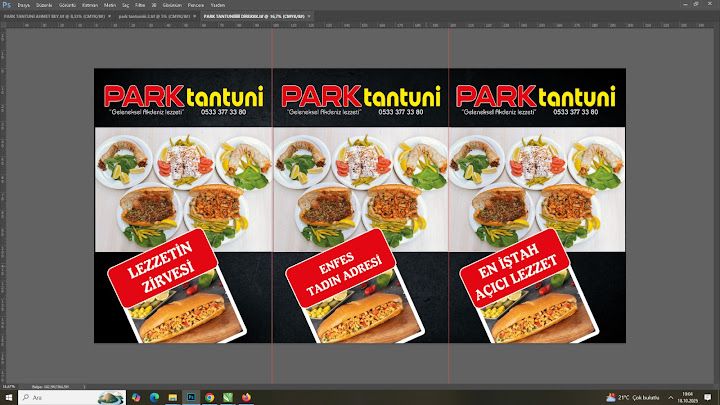Open the Metin menu
The height and width of the screenshot is (405, 720).
coord(110,5)
